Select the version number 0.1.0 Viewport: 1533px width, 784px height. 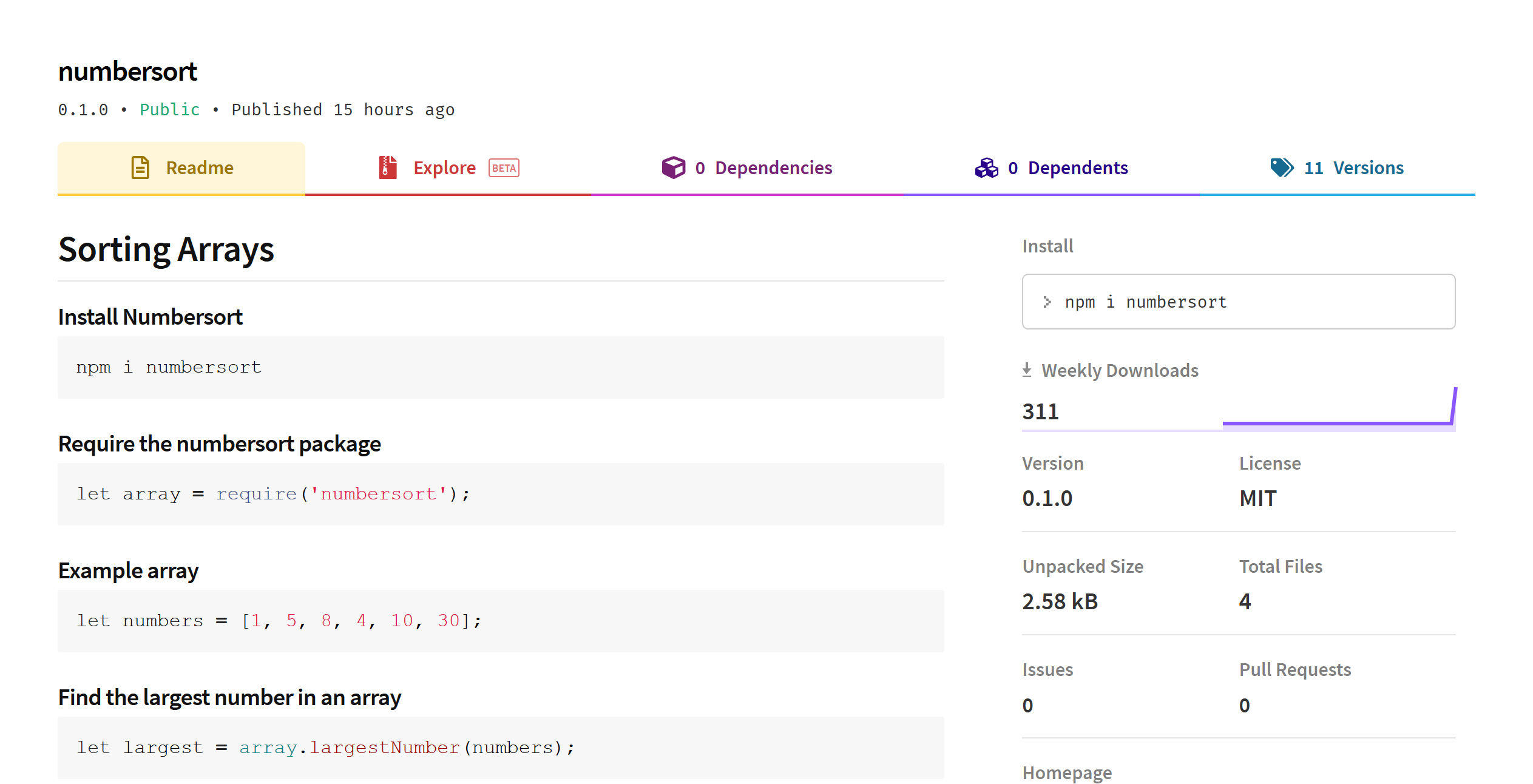1047,498
